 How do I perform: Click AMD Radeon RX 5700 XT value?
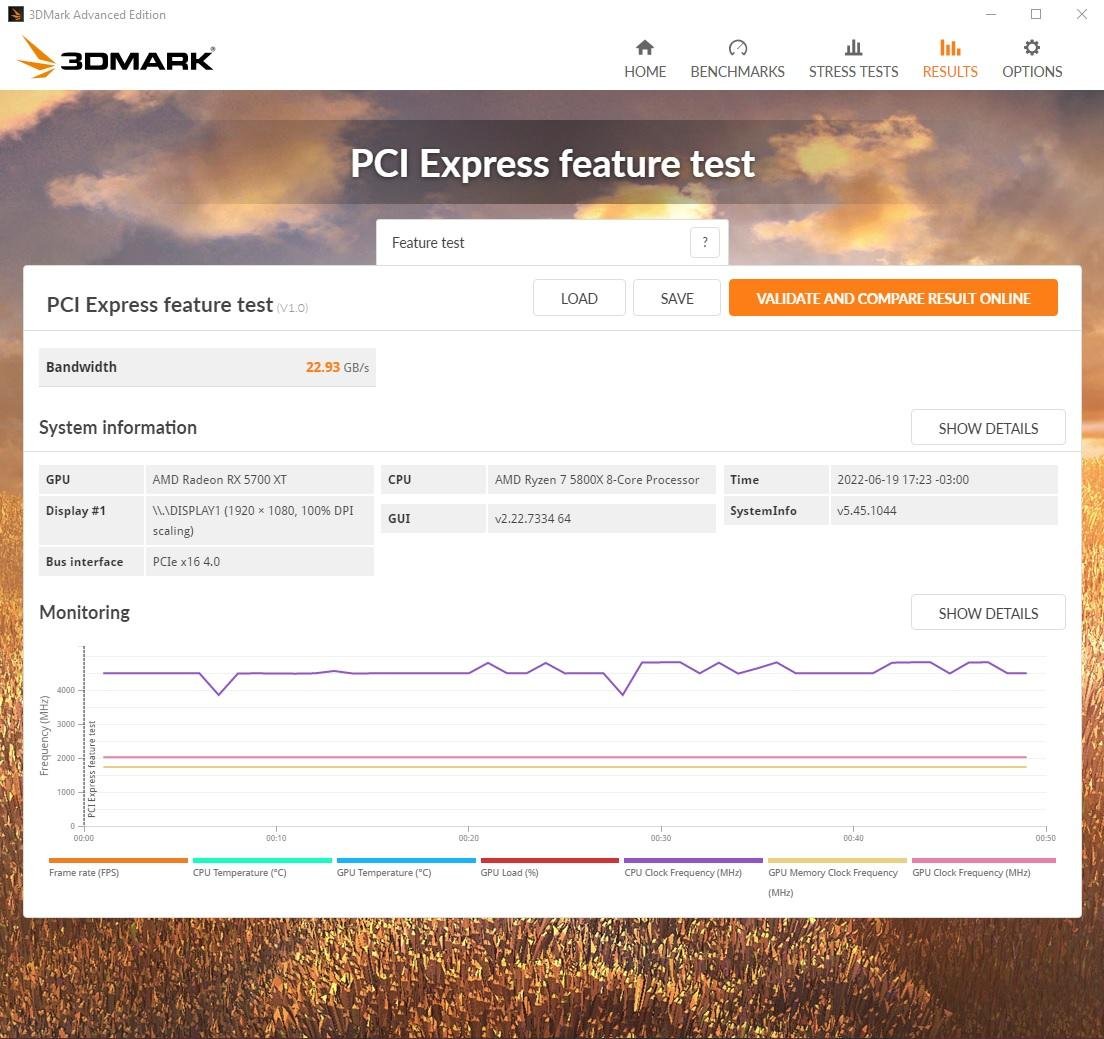click(x=220, y=479)
